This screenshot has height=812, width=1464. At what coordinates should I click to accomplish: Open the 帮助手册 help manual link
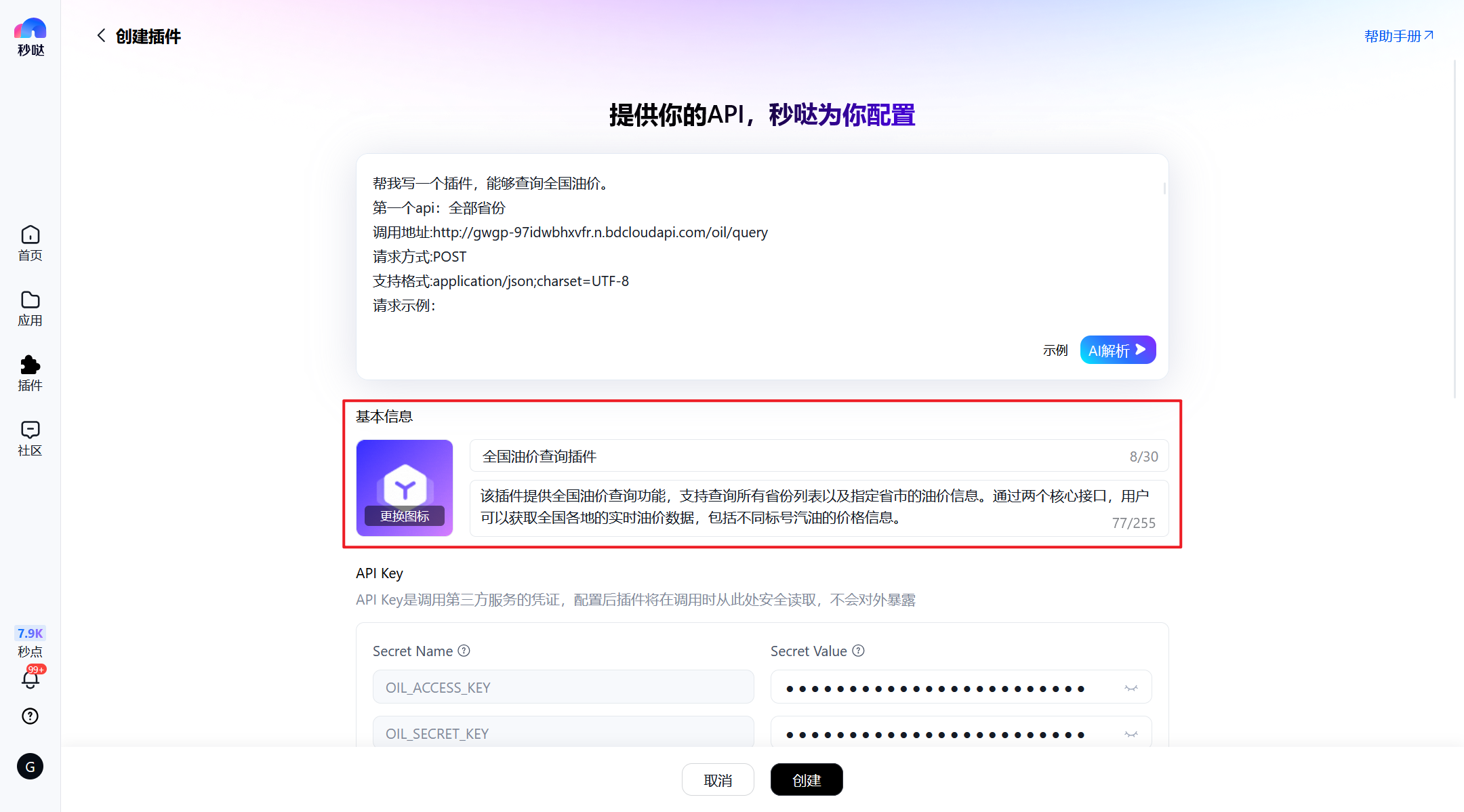[x=1398, y=35]
